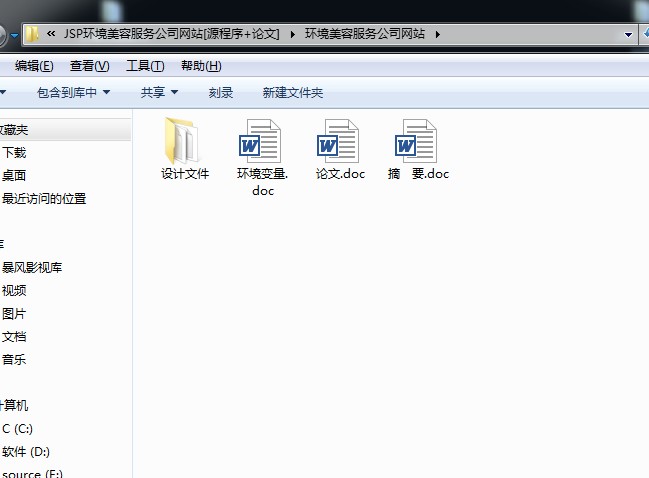Expand arrow after JSP环境美容服务公司网站[源程序+论文] breadcrumb
The width and height of the screenshot is (649, 478).
[x=293, y=34]
